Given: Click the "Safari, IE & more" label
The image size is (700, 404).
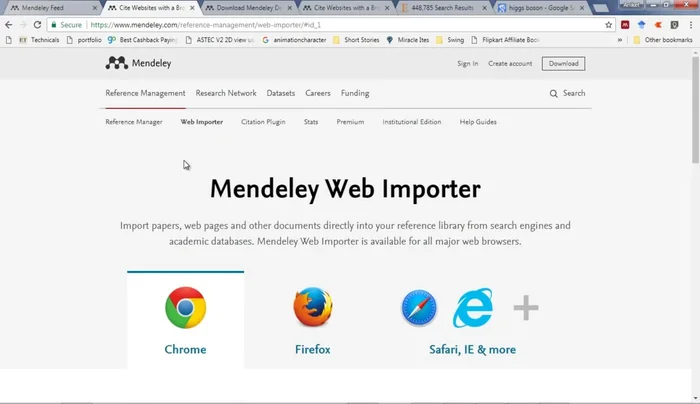Looking at the screenshot, I should point(472,349).
